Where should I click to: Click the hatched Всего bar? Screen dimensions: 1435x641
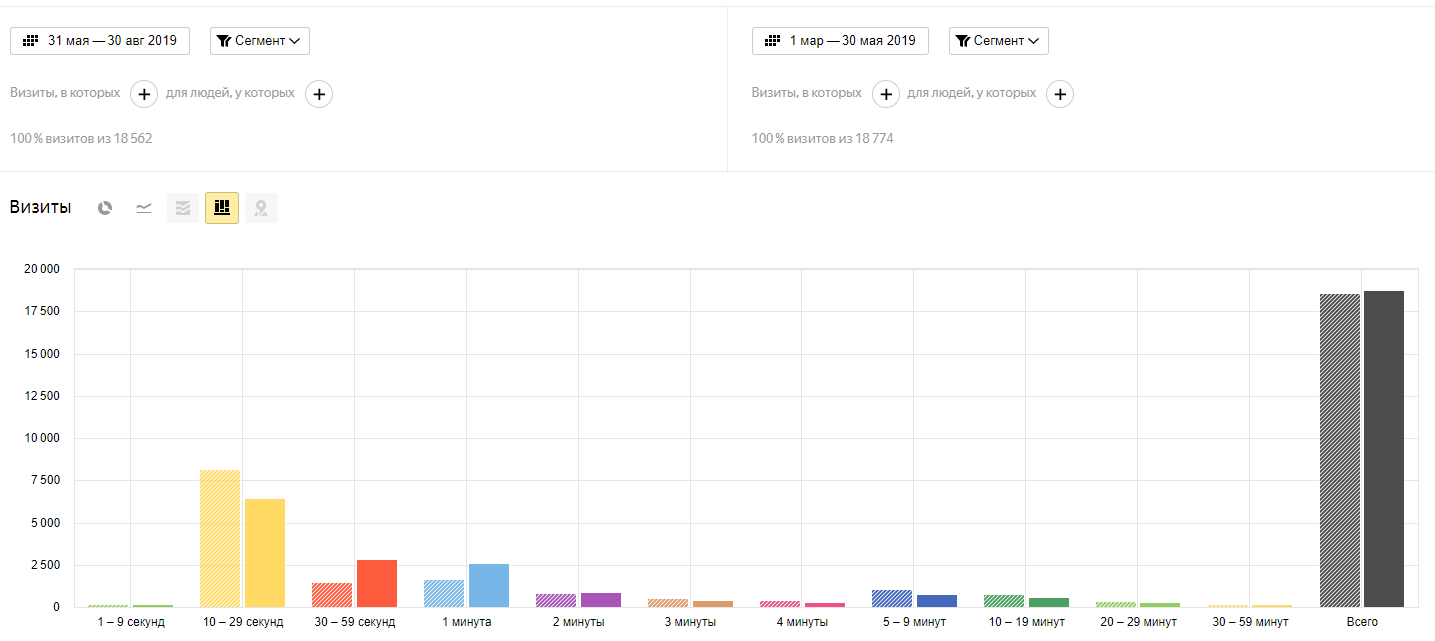point(1340,450)
